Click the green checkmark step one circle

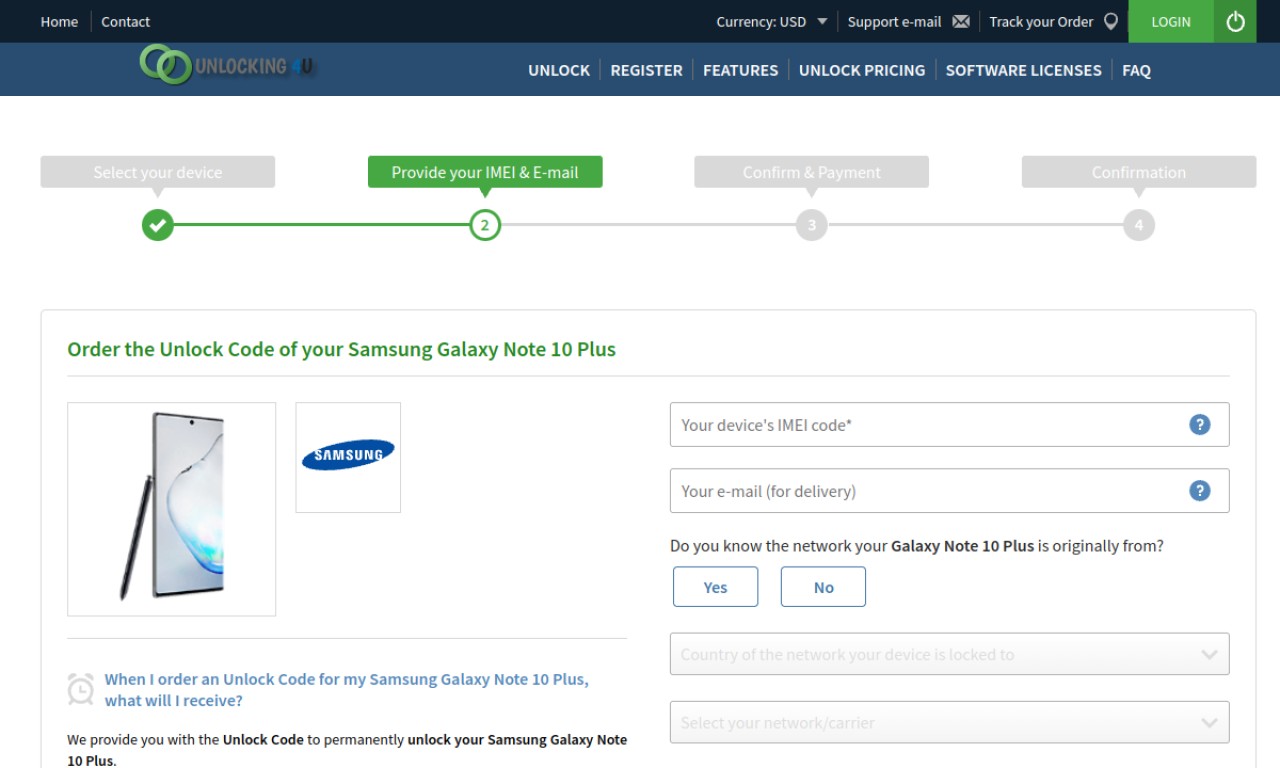click(157, 225)
